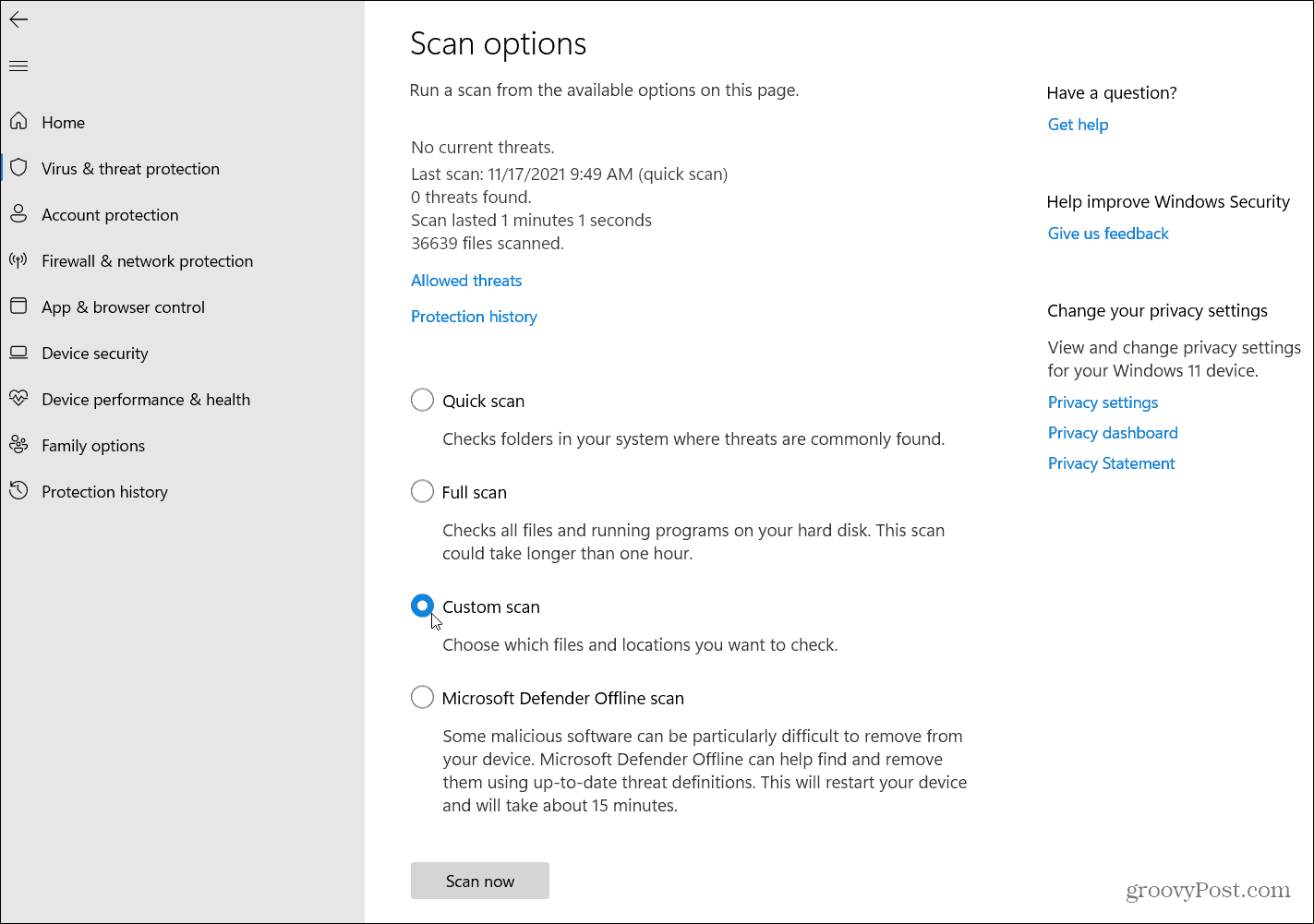Click the Family options people icon

tap(18, 445)
